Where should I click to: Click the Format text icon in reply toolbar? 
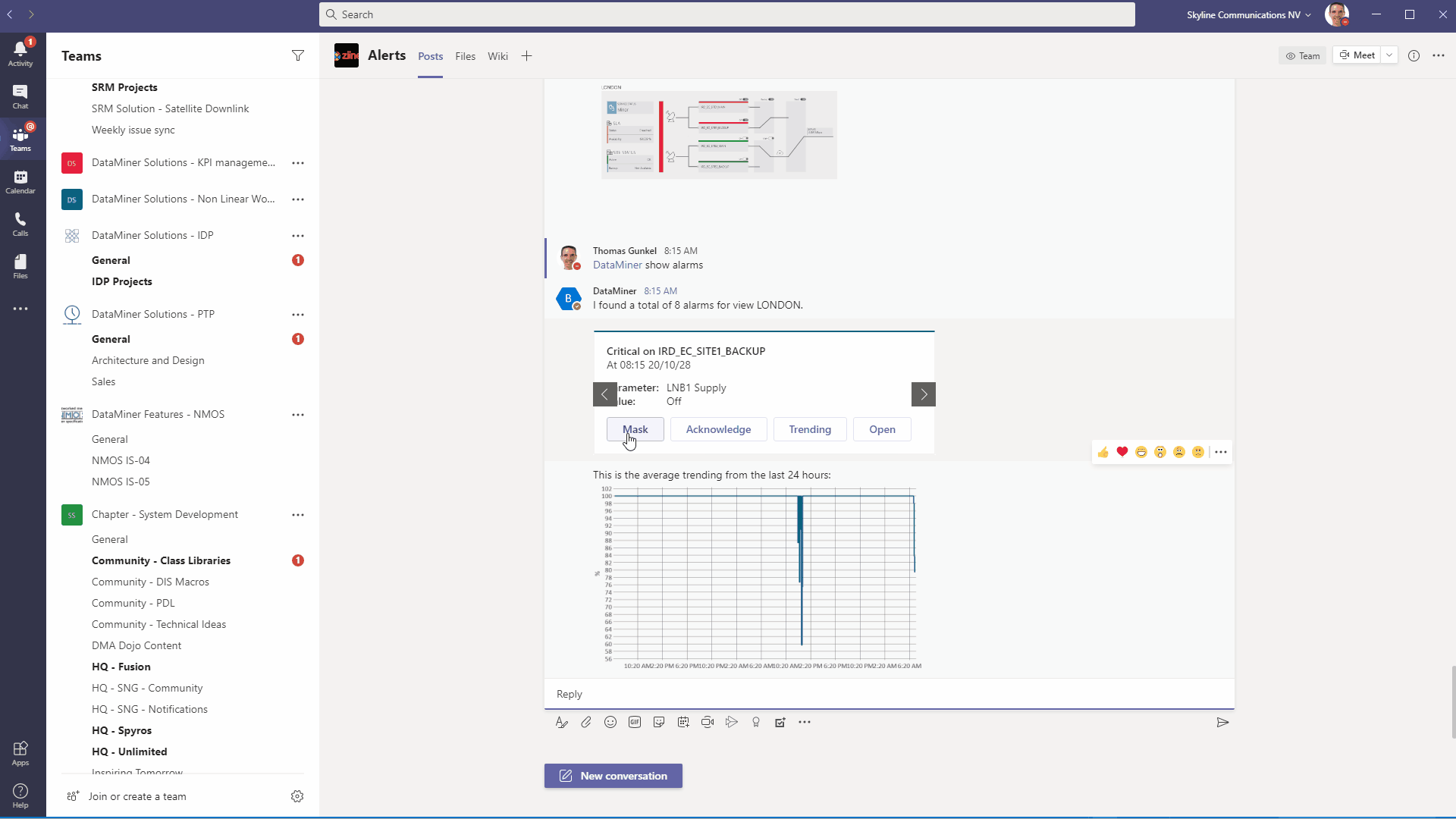click(562, 722)
